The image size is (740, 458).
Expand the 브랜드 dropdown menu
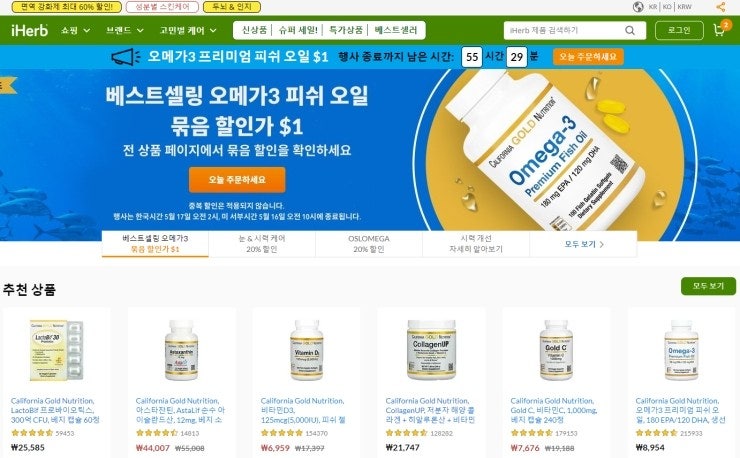point(125,30)
